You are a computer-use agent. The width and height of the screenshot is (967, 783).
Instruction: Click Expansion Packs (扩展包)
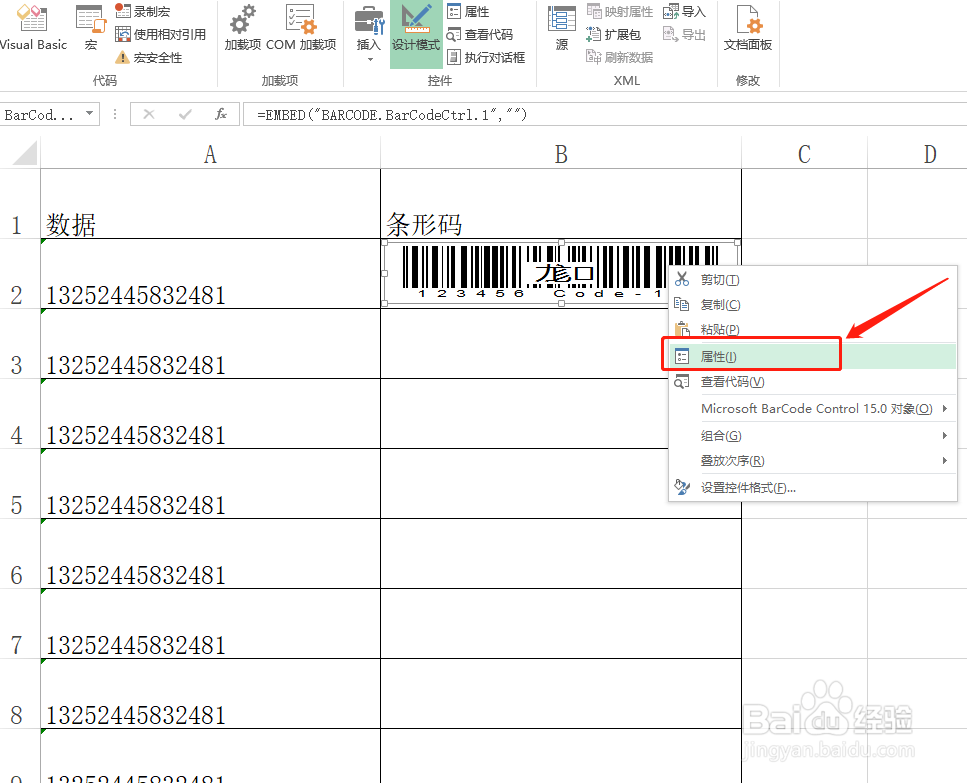613,35
